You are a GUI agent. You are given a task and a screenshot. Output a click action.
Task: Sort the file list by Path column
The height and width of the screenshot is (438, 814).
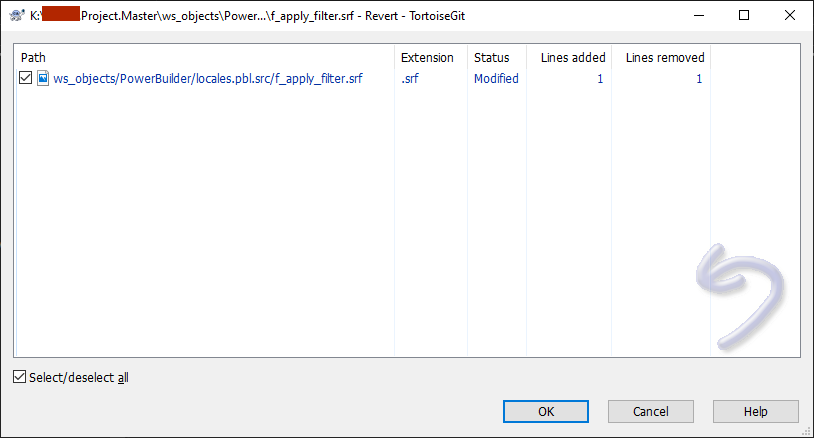(200, 58)
